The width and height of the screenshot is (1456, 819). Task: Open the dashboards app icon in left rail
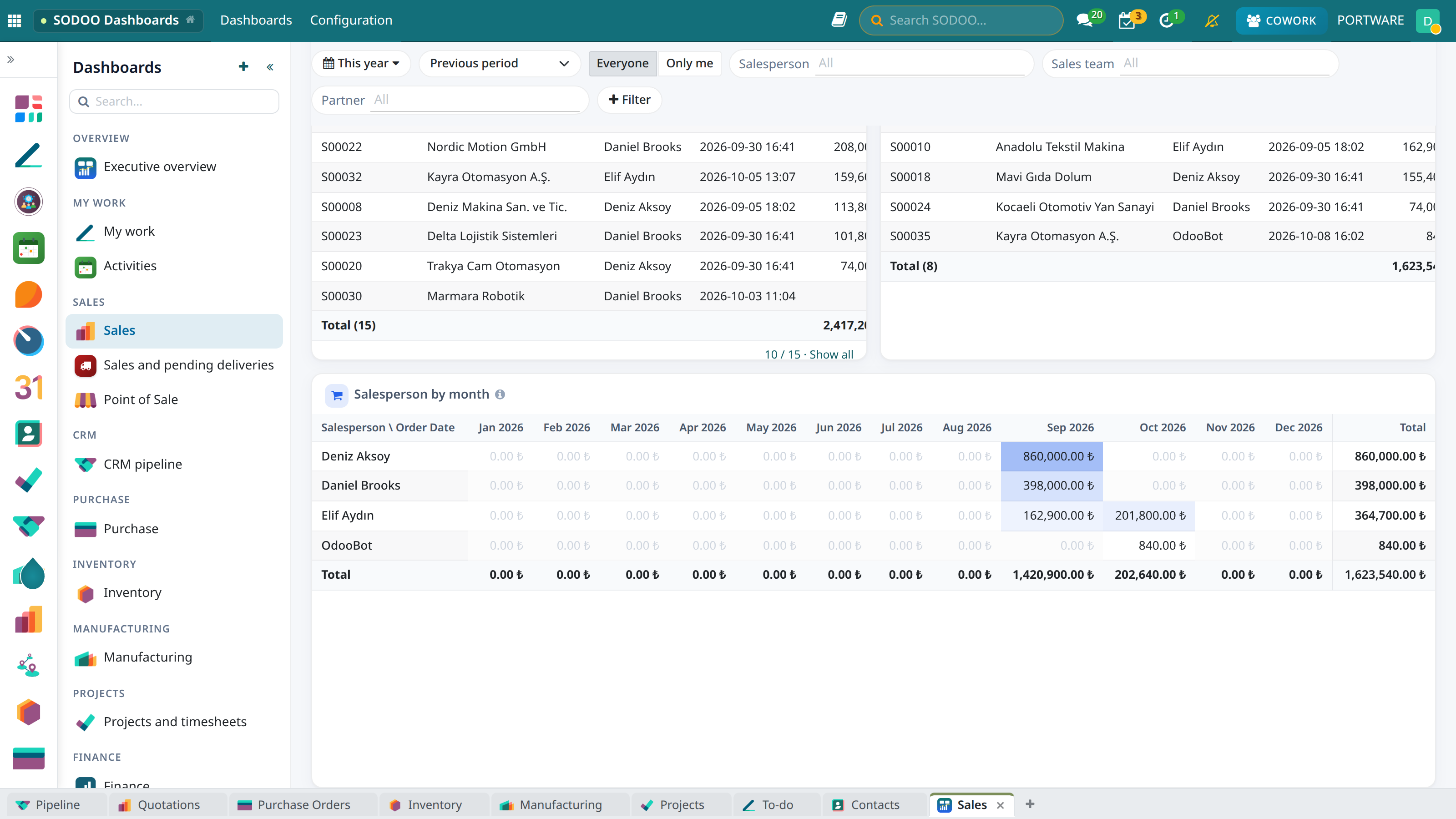pyautogui.click(x=28, y=109)
